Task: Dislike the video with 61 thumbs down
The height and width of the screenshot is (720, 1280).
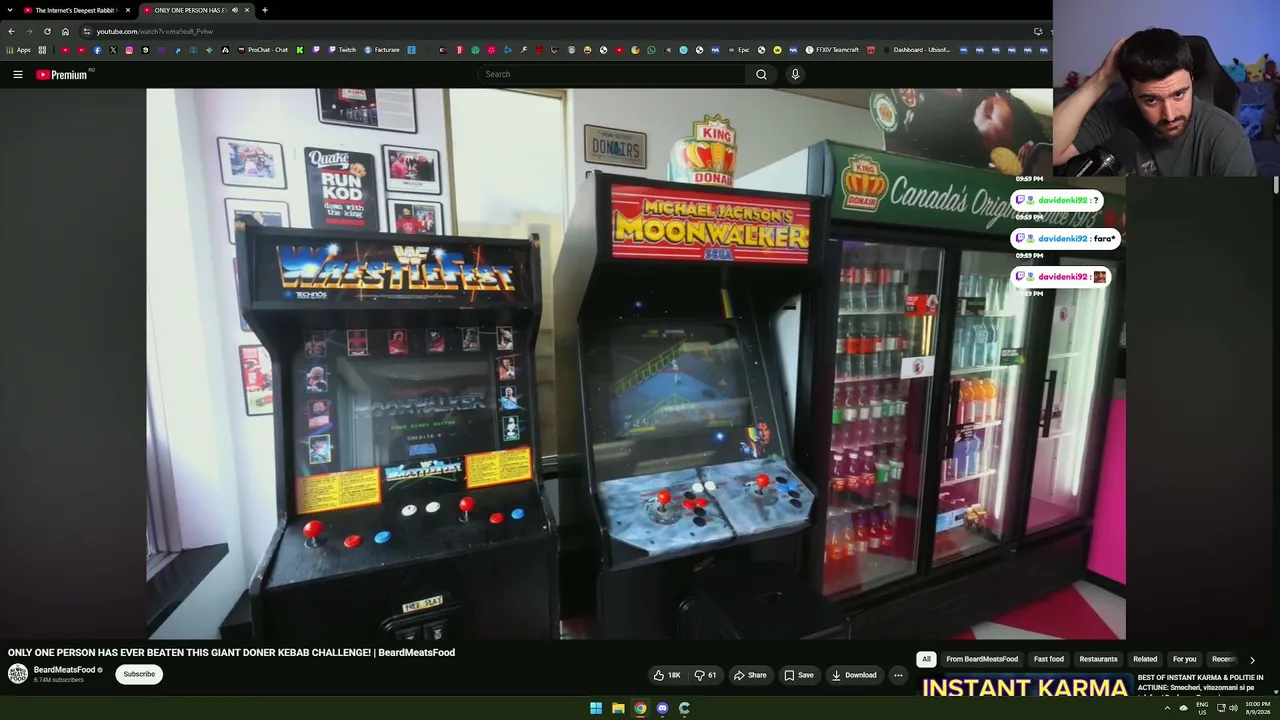Action: click(705, 675)
